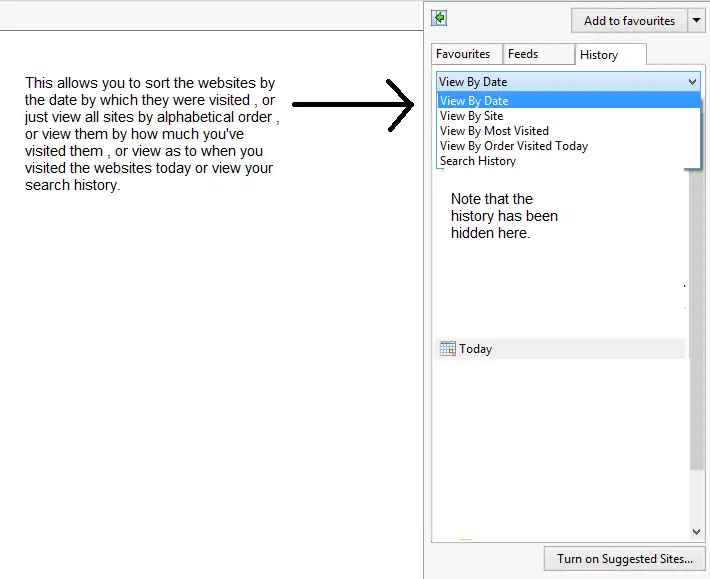Click the green arrow pin icon
Screen dimensions: 710x579
click(439, 18)
